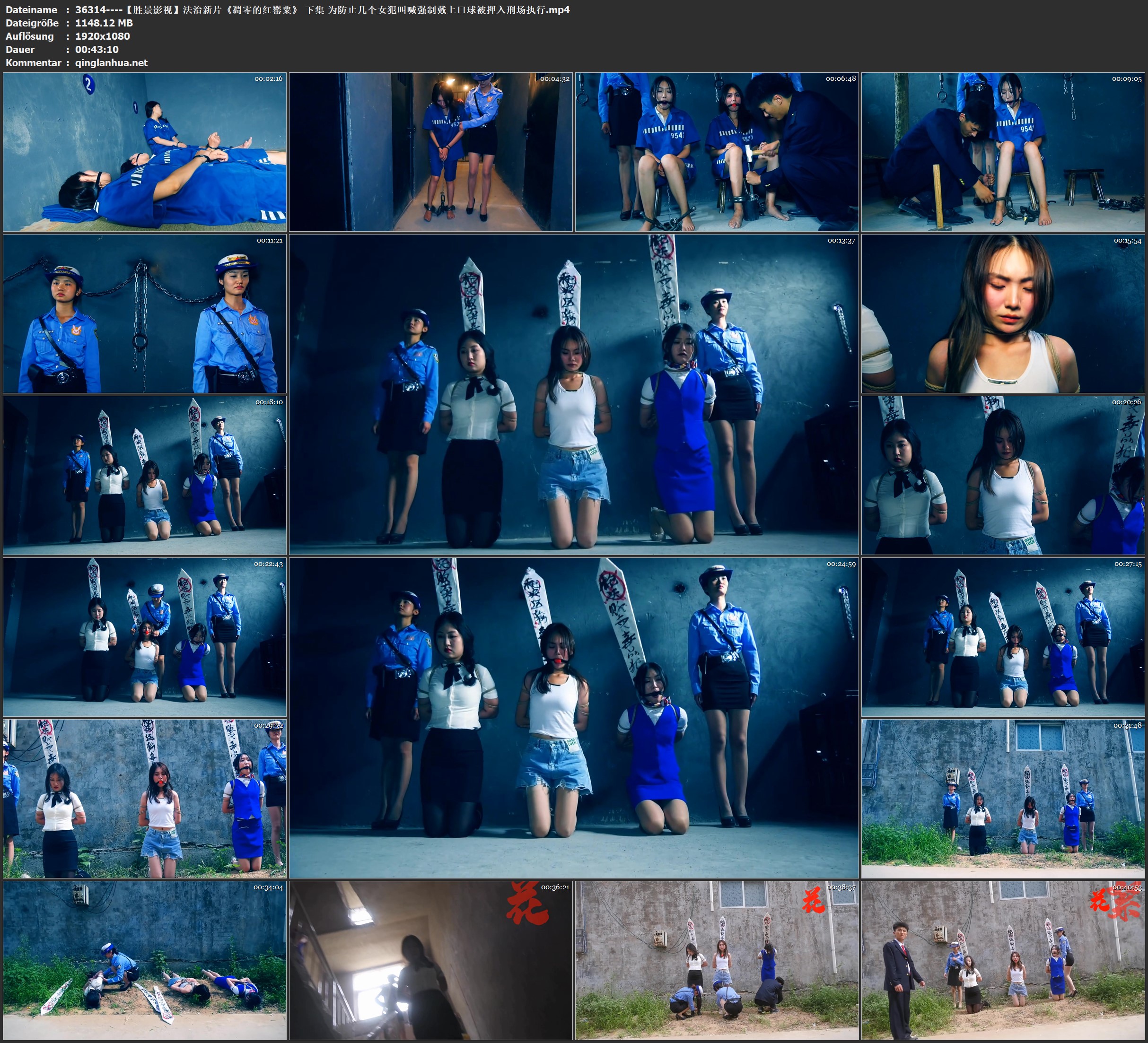Viewport: 1148px width, 1043px height.
Task: Open the thumbnail at 00:22:43
Action: [x=145, y=637]
